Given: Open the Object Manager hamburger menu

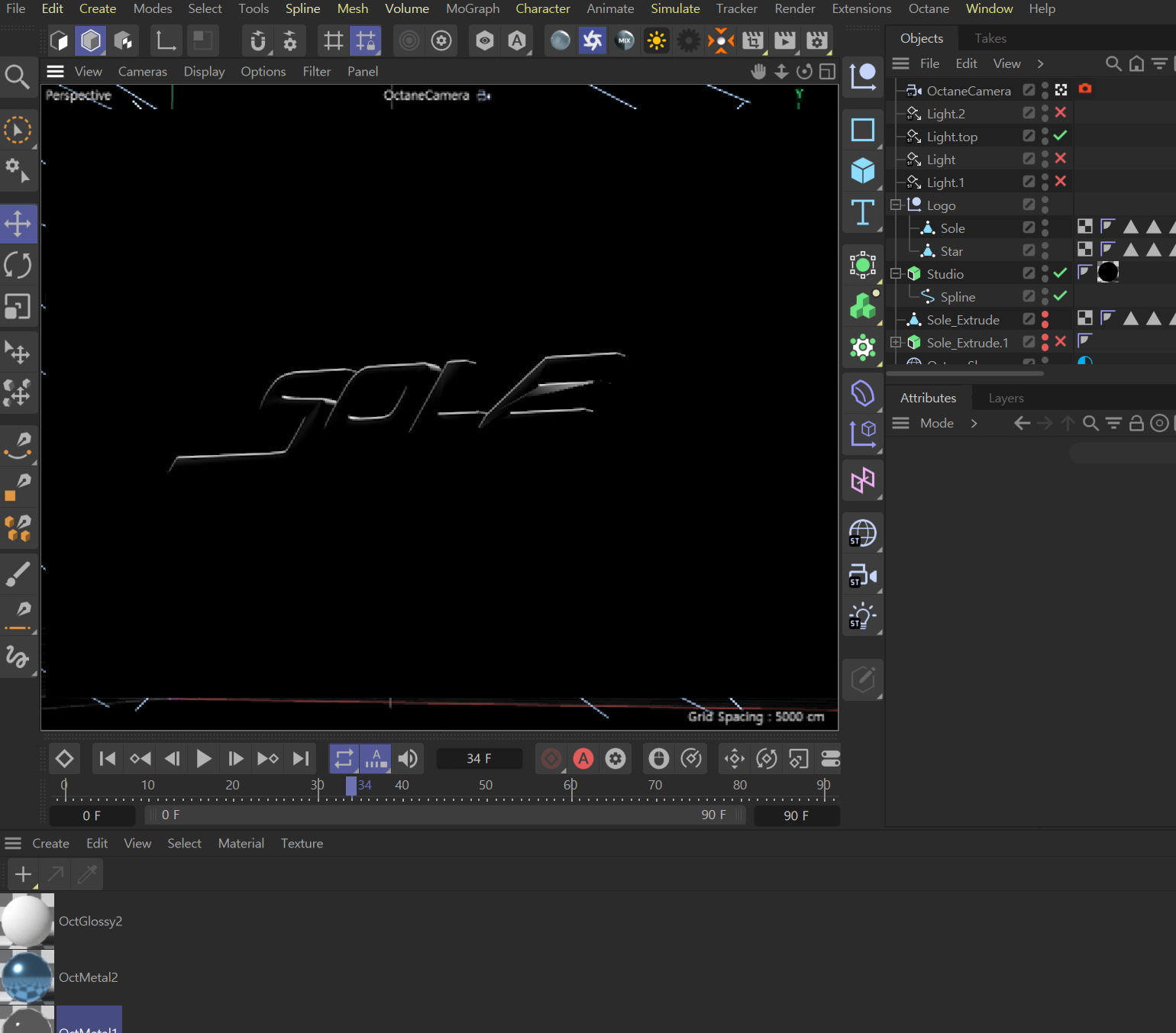Looking at the screenshot, I should pos(901,63).
